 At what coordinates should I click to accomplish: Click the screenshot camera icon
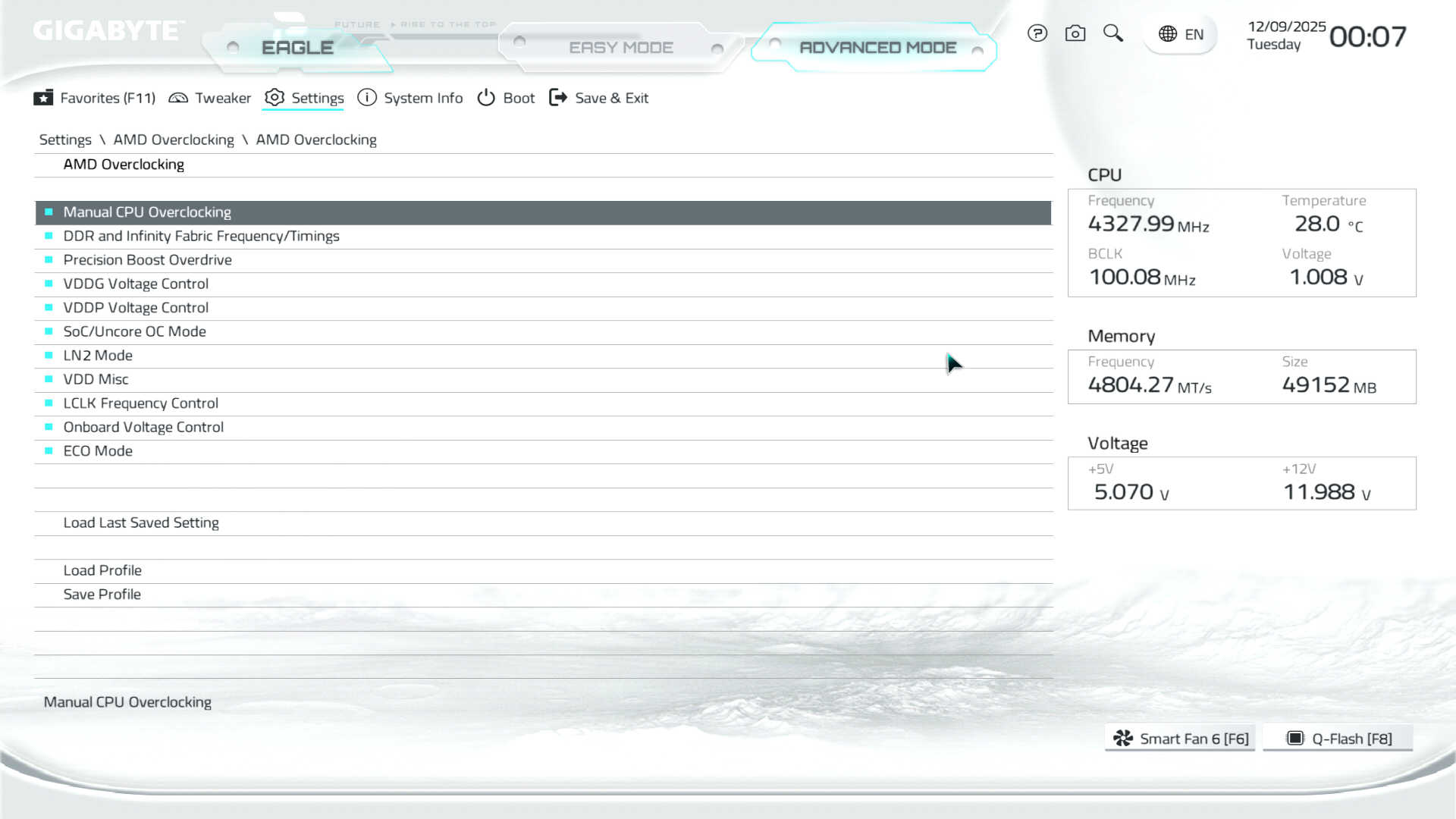(1075, 33)
